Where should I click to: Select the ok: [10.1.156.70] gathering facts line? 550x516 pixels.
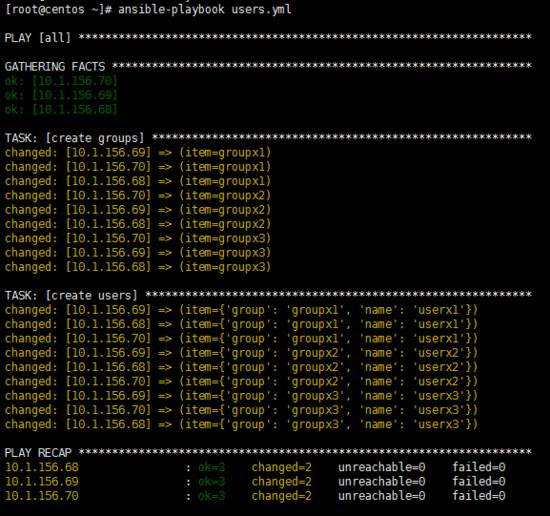click(61, 81)
